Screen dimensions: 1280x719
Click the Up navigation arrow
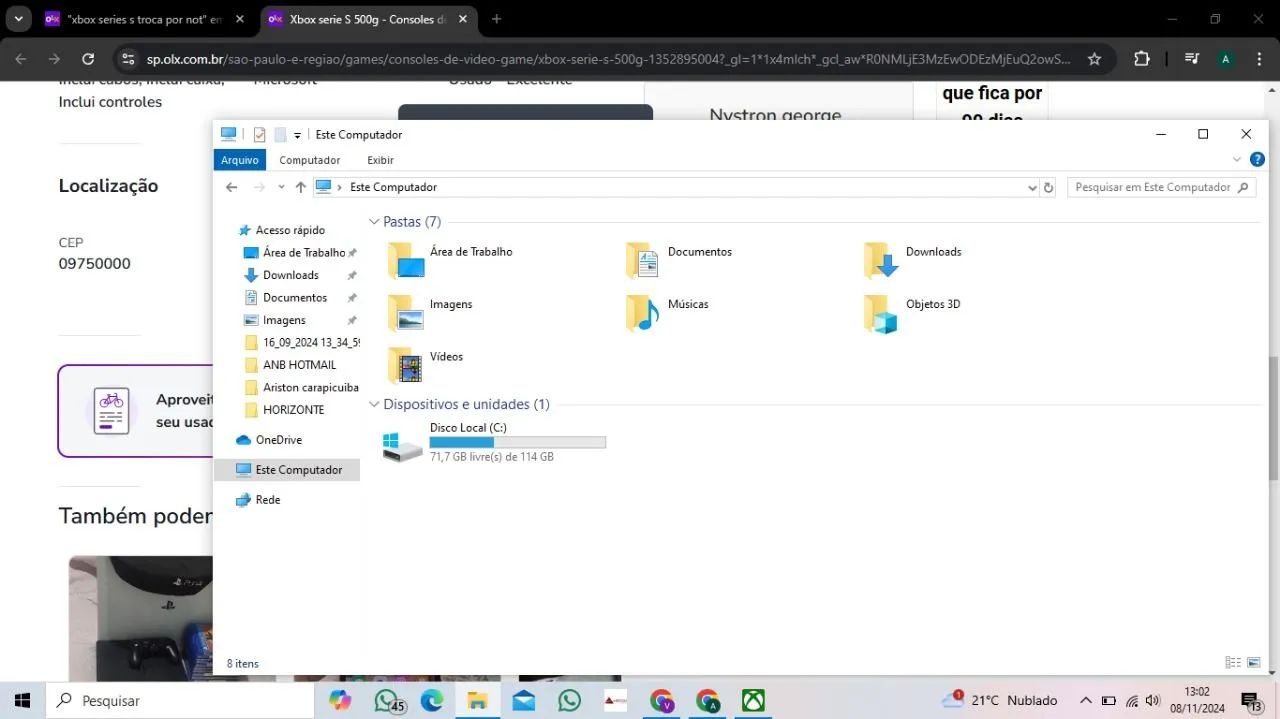(300, 187)
